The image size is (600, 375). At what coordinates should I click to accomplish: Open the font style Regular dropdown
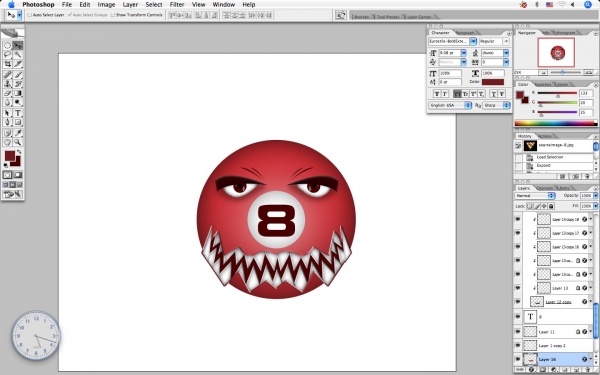pos(506,41)
